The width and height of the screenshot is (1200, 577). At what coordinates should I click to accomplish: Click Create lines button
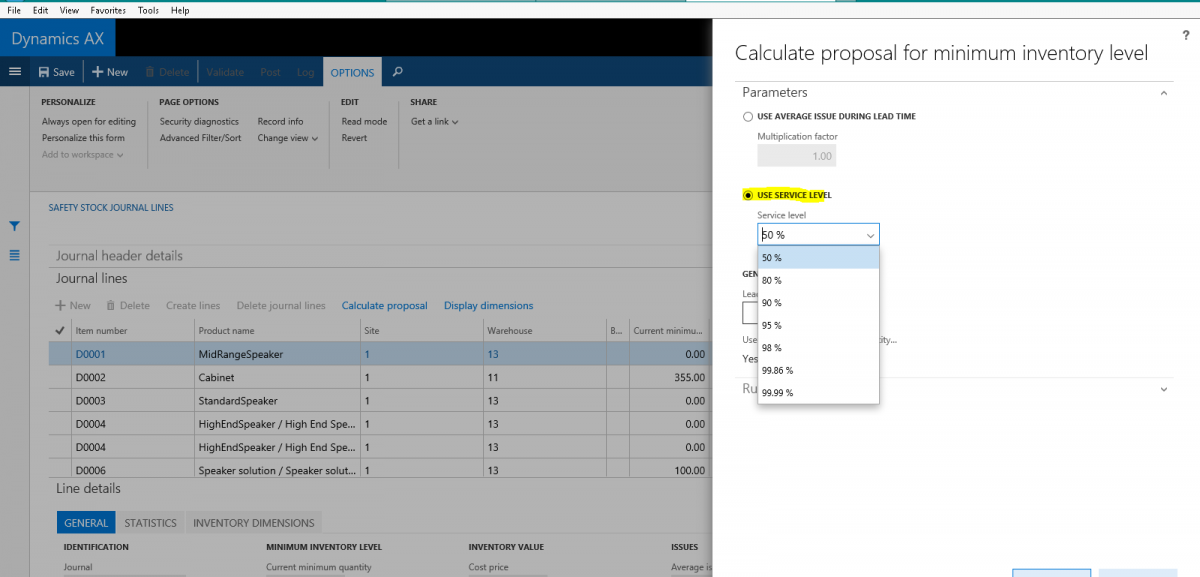coord(193,306)
